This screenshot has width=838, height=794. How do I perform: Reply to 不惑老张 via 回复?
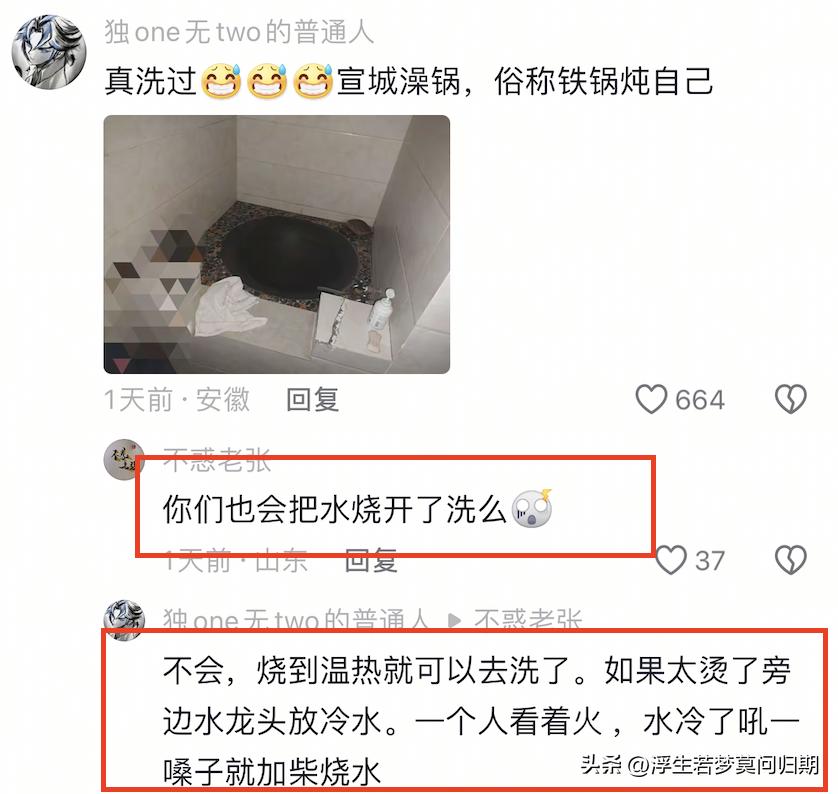coord(371,560)
